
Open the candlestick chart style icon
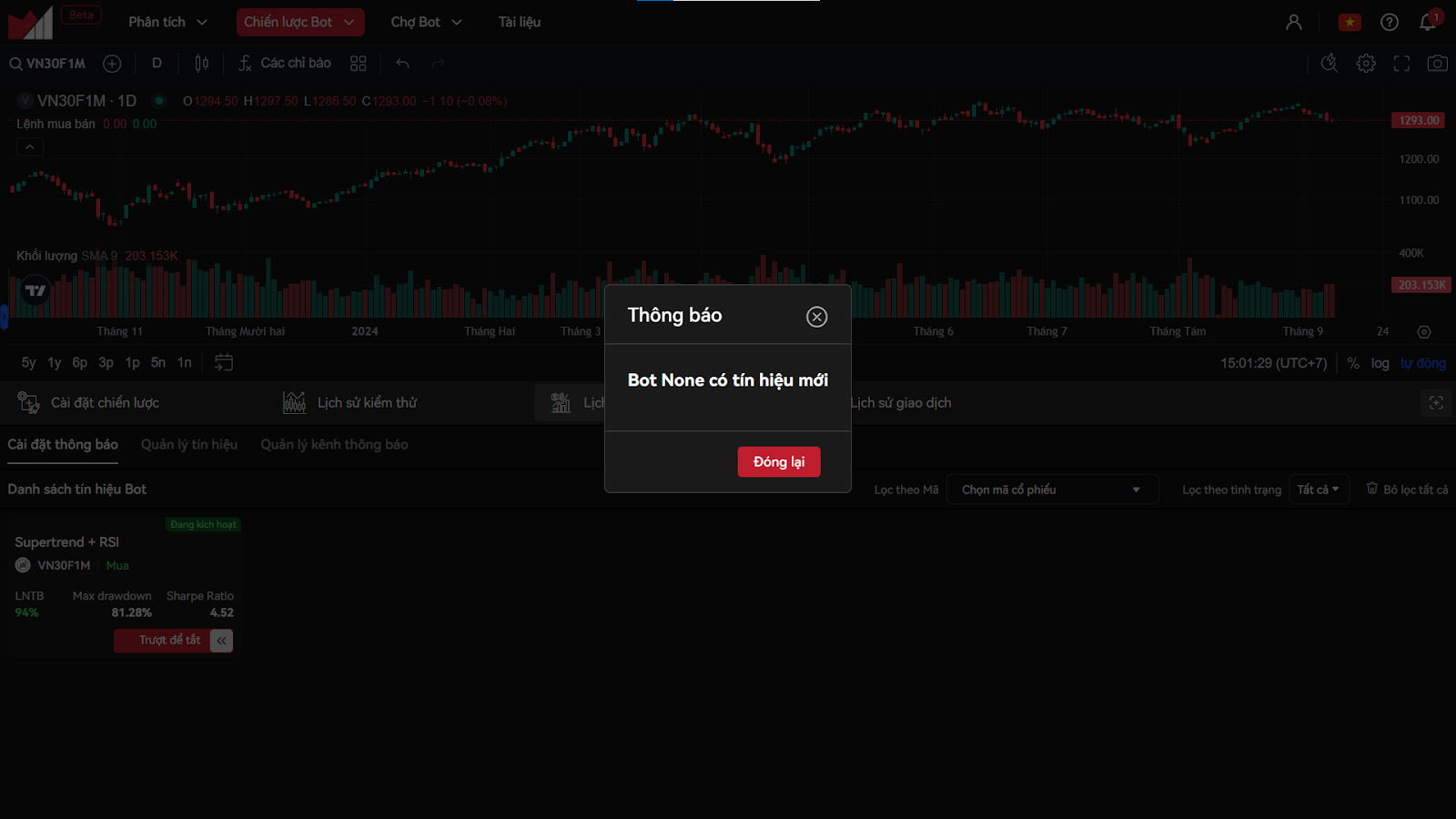coord(202,63)
